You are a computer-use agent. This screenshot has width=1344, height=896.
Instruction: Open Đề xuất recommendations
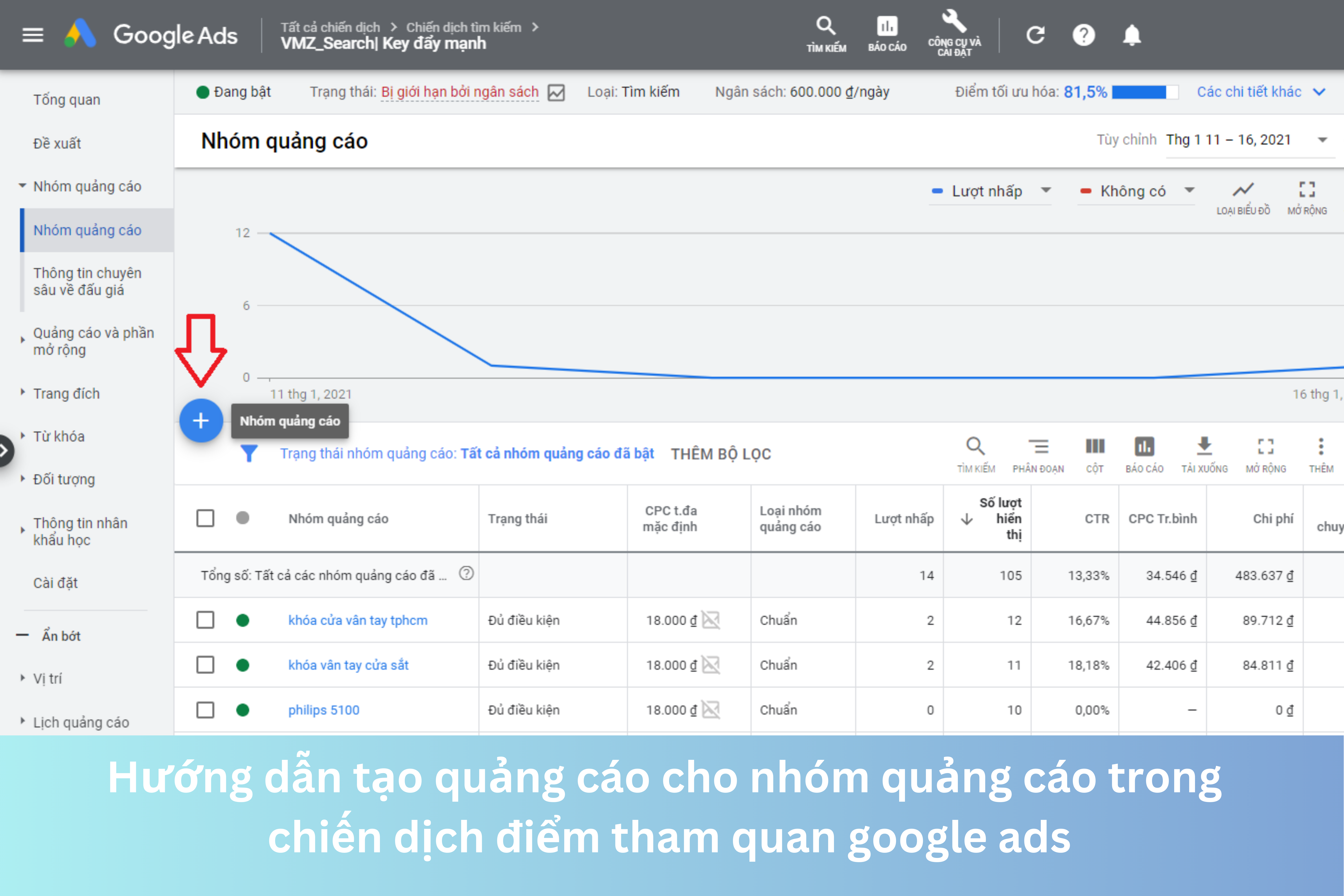pyautogui.click(x=57, y=143)
